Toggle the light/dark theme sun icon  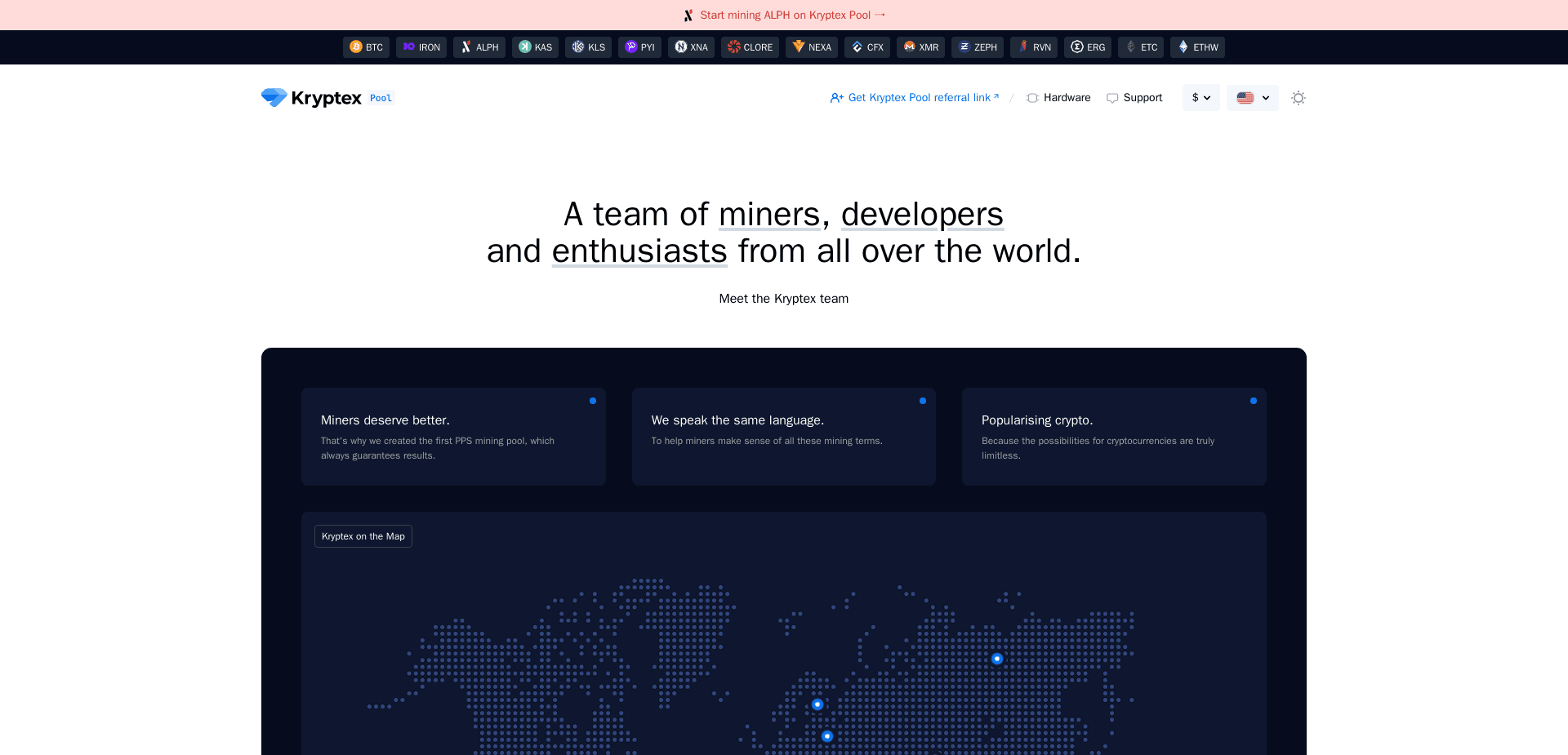(x=1298, y=97)
